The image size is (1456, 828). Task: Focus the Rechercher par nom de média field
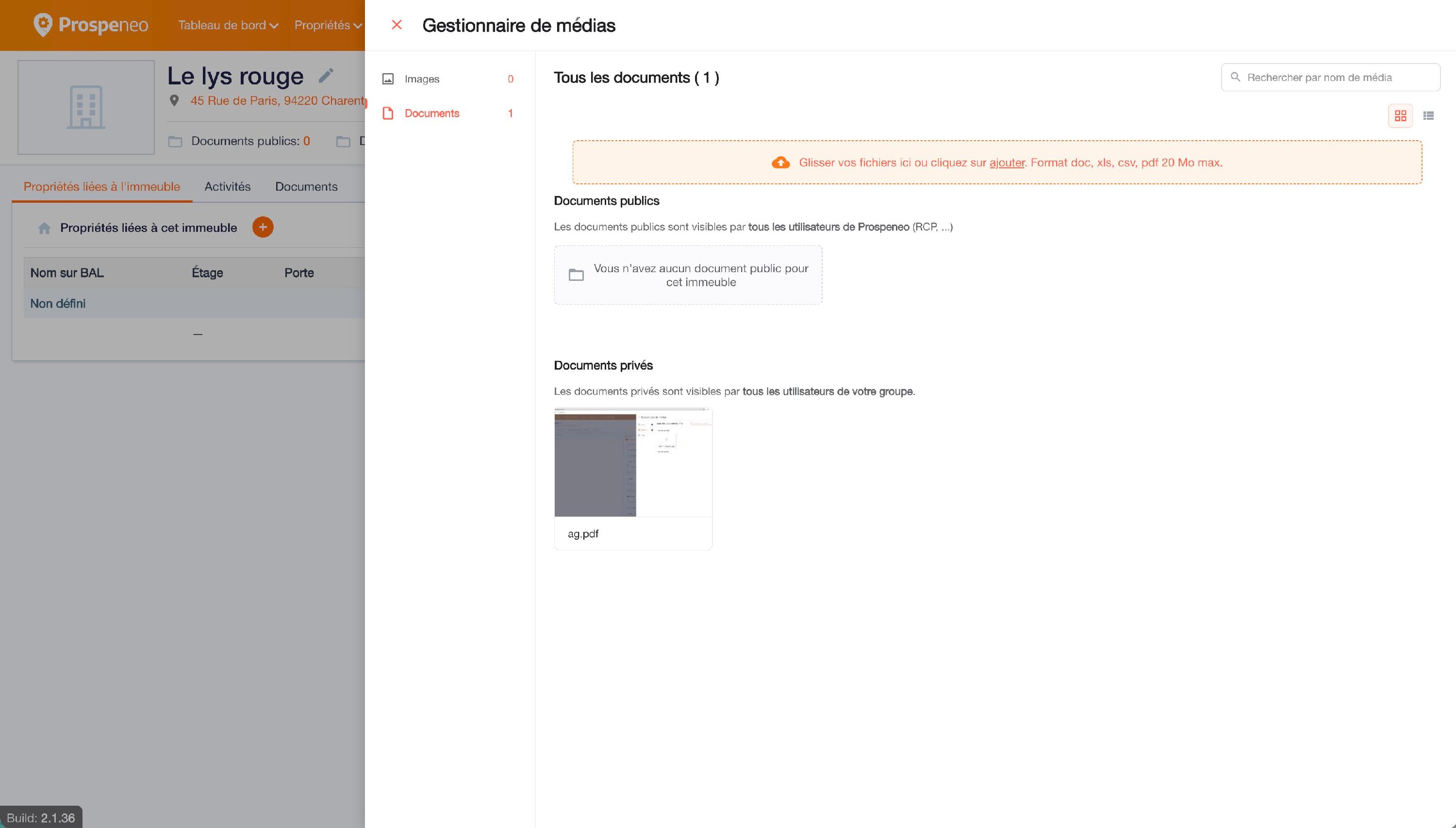(x=1330, y=77)
